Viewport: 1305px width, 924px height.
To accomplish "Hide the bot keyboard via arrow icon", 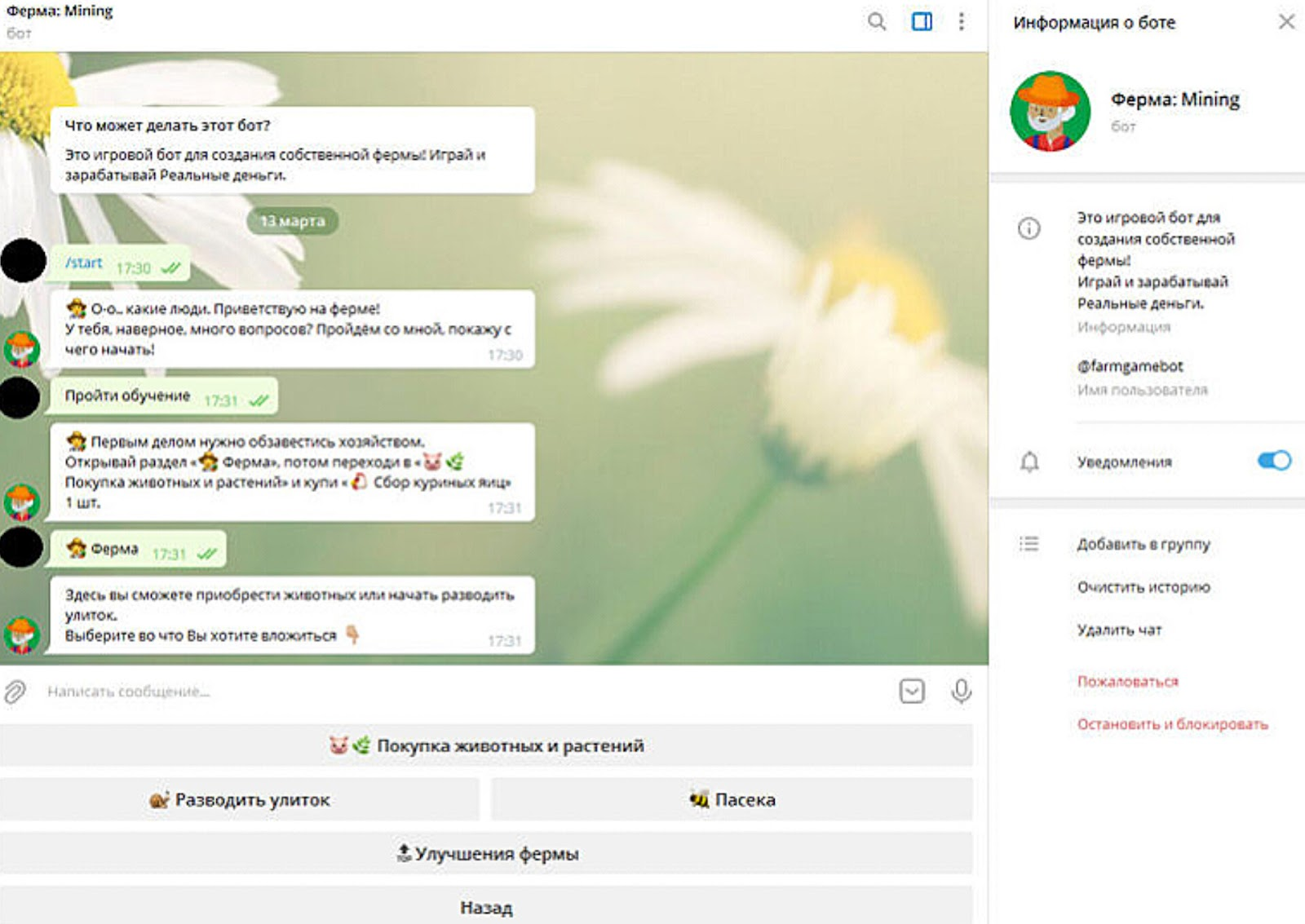I will [x=912, y=692].
